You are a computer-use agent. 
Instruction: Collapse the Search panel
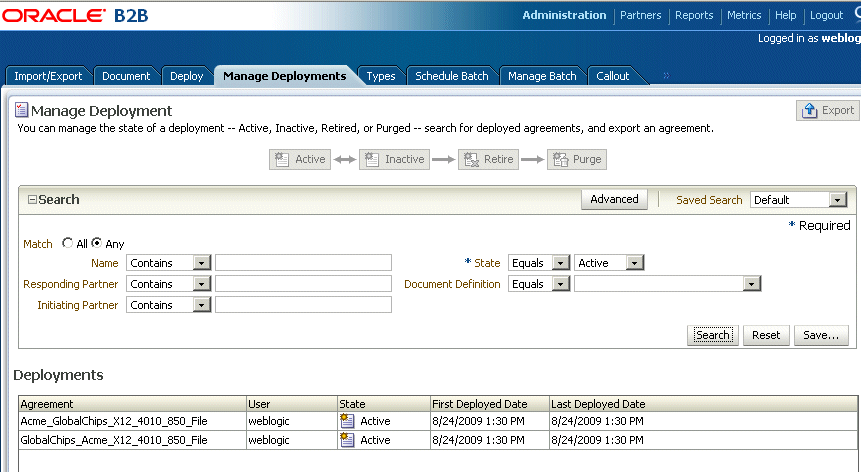32,200
